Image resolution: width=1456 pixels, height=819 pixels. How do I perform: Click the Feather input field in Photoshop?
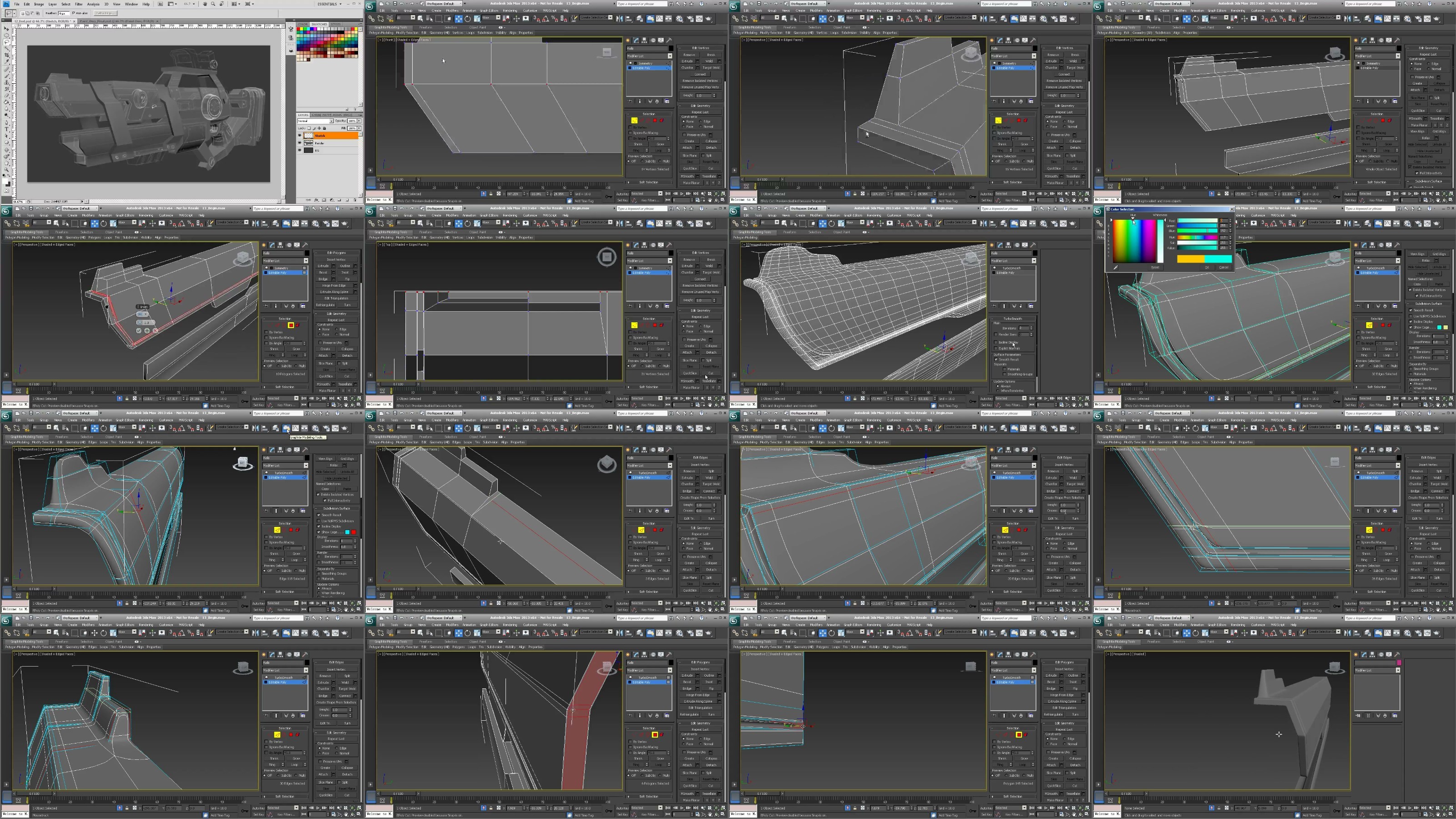(64, 13)
